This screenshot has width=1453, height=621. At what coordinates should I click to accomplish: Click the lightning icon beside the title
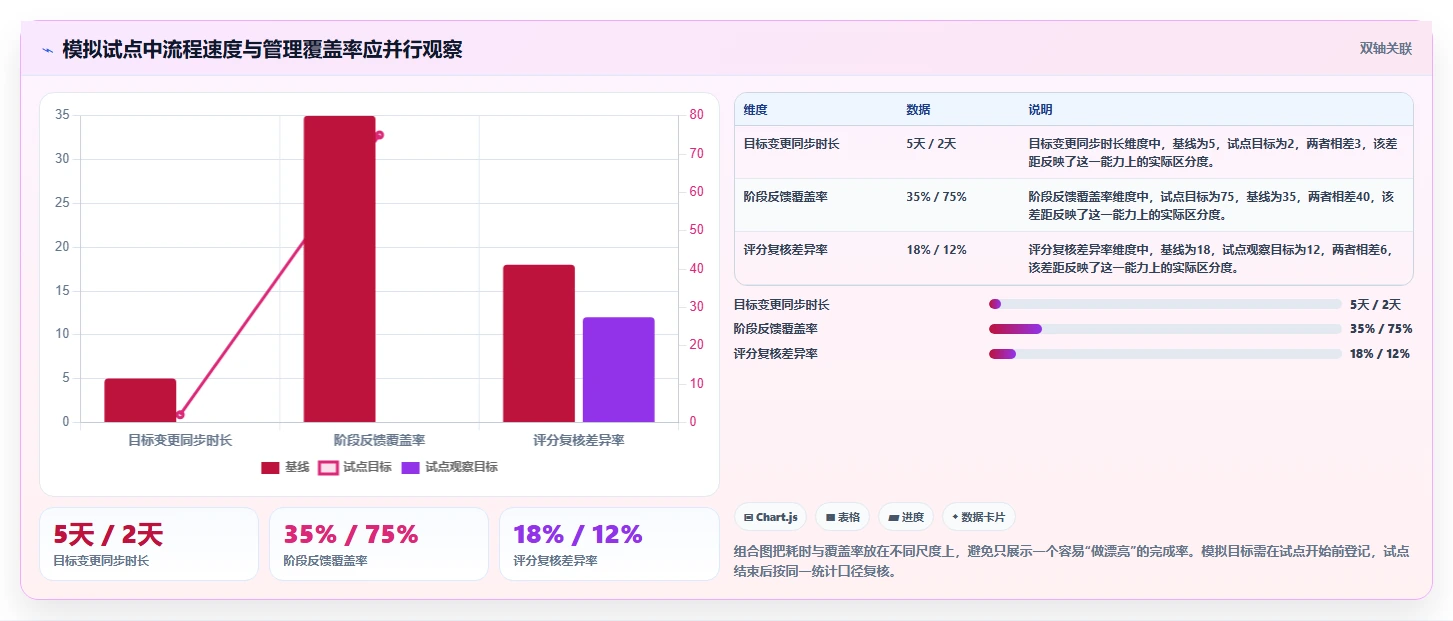(47, 50)
